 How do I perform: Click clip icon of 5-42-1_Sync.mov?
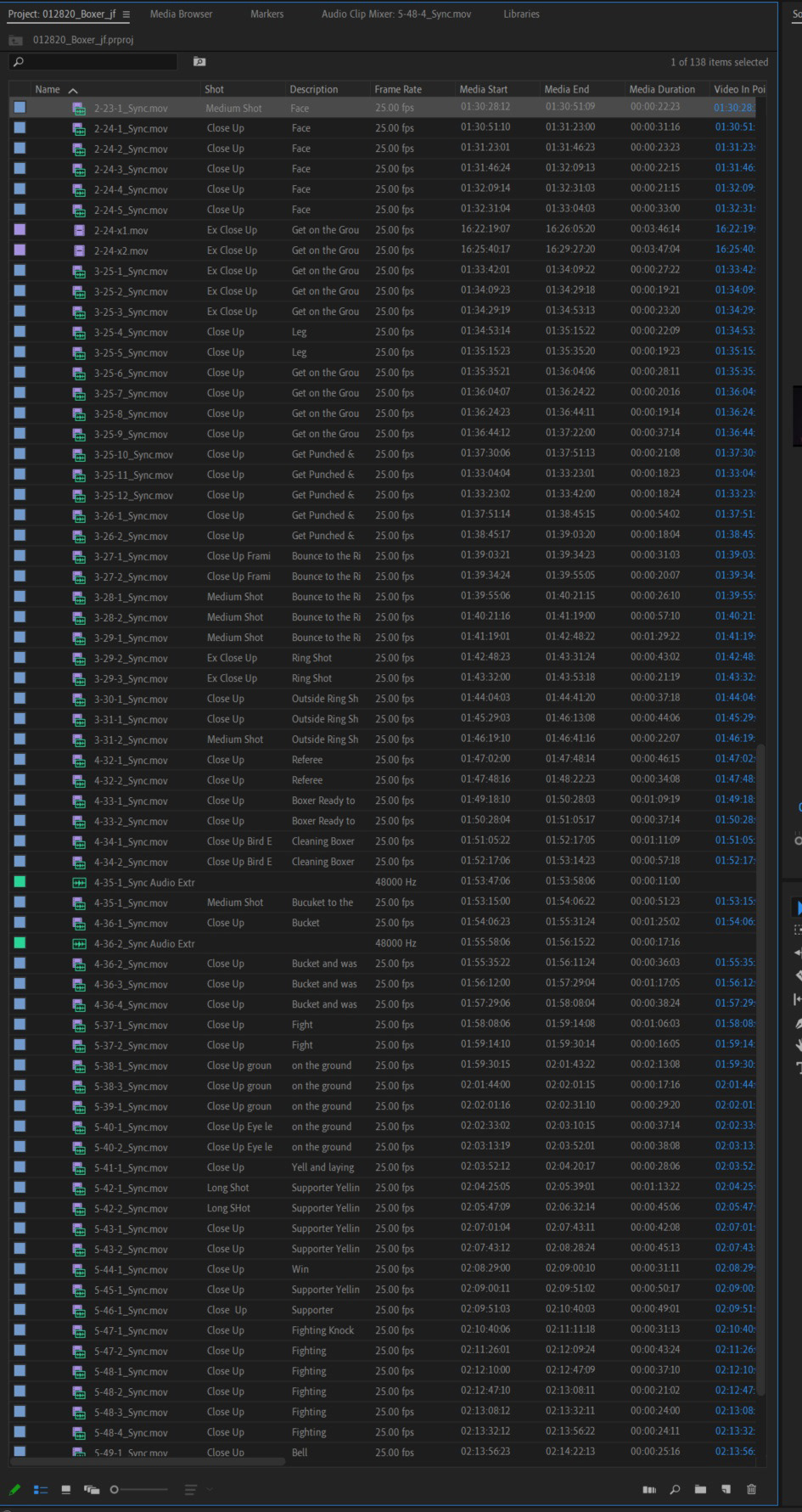tap(79, 1189)
